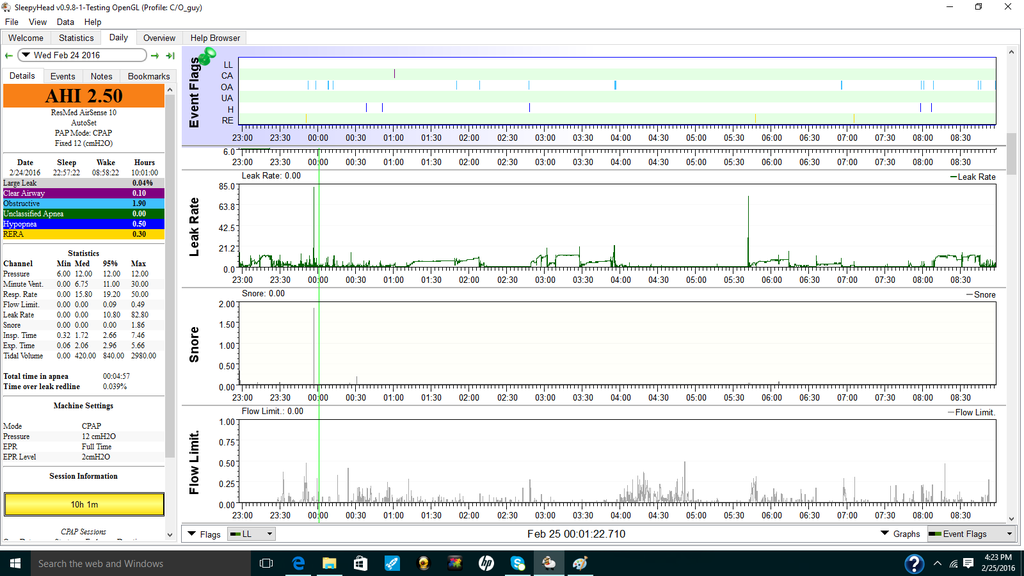This screenshot has width=1024, height=576.
Task: Switch to the Overview tab
Action: click(x=159, y=38)
